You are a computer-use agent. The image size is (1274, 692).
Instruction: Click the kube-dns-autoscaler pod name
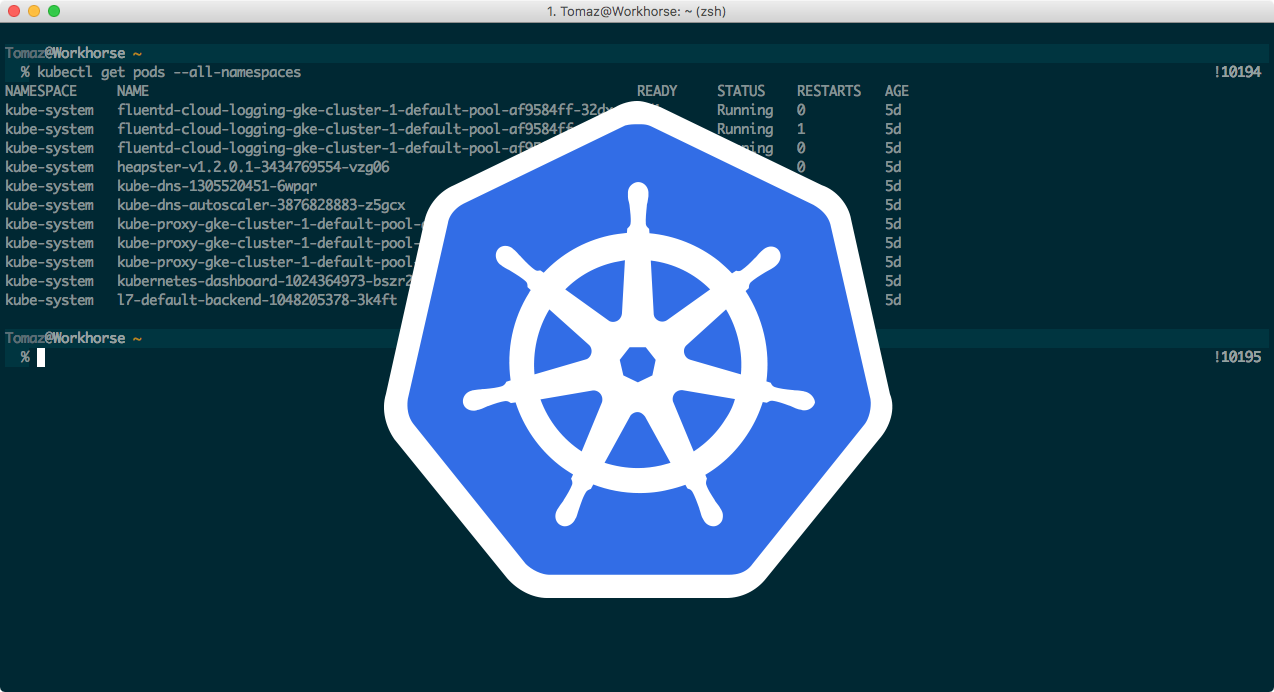tap(260, 204)
